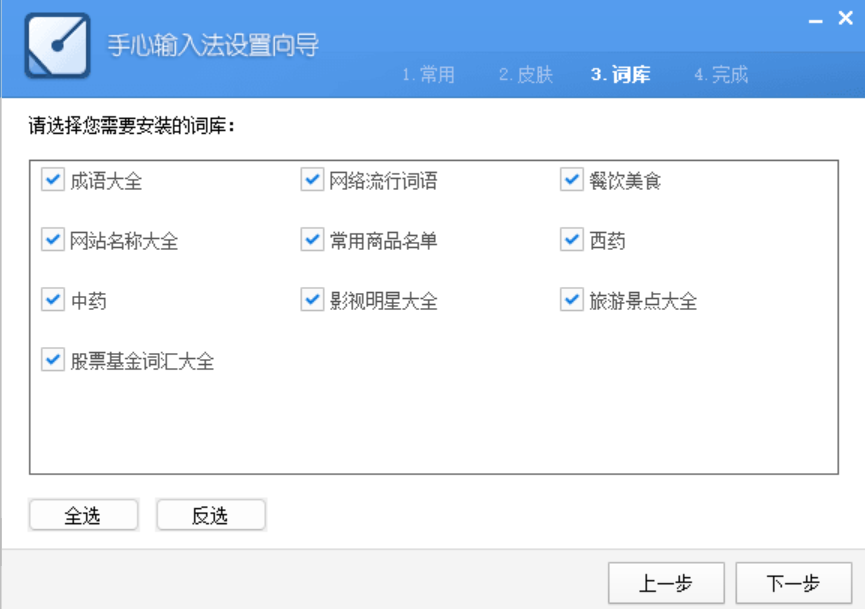
Task: Toggle the 常用商品名单 checkbox
Action: pos(310,240)
